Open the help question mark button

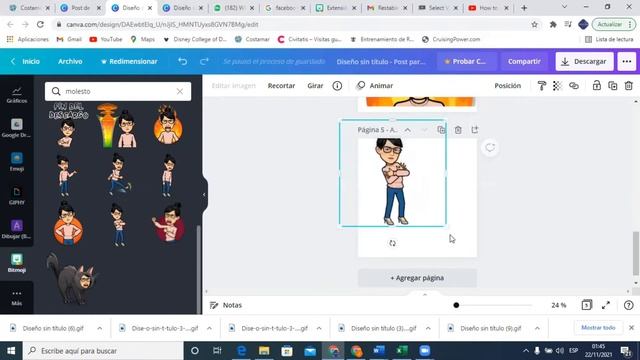[x=629, y=305]
